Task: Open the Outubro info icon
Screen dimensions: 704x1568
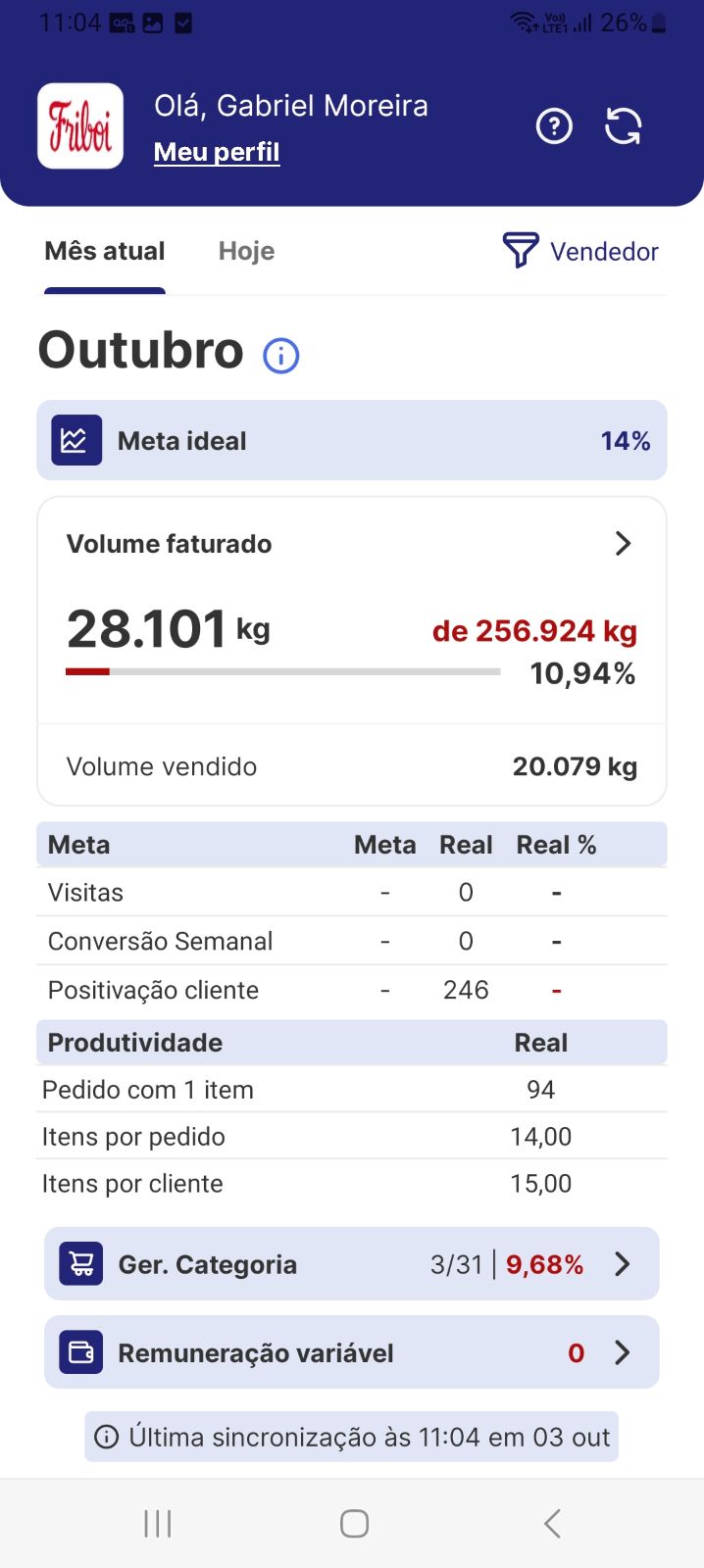Action: [x=281, y=355]
